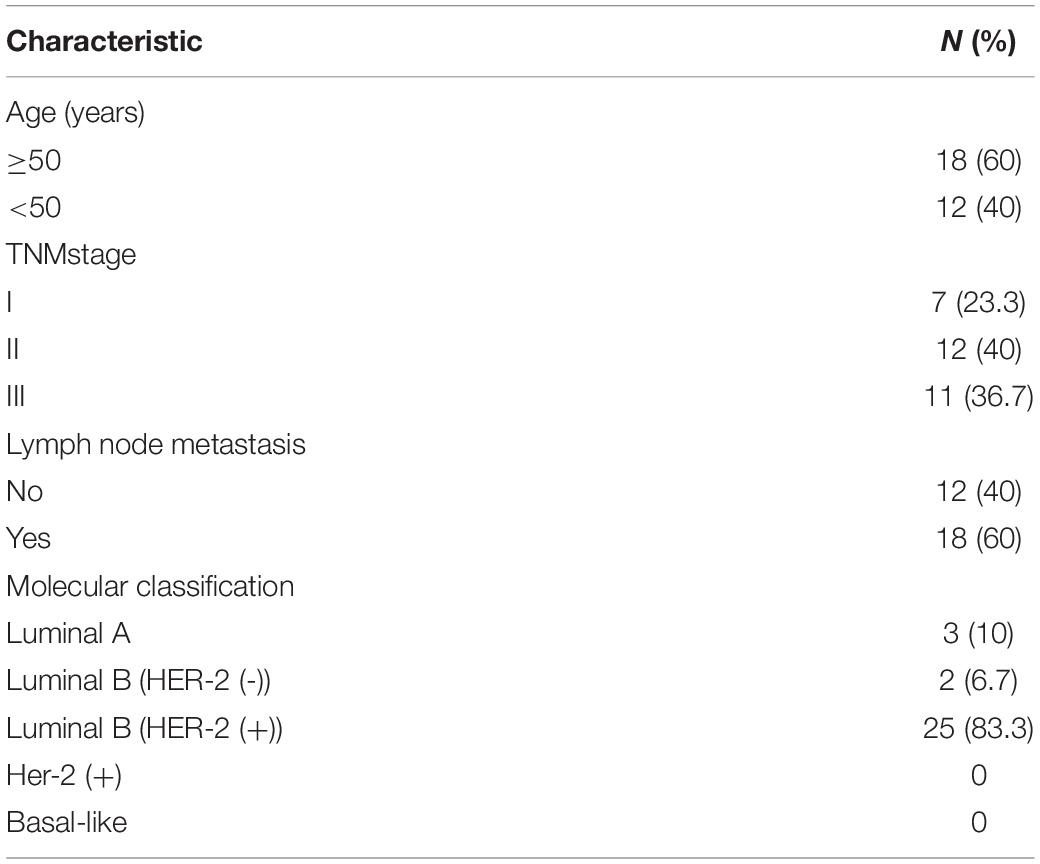The height and width of the screenshot is (864, 1040).
Task: Click the Lymph node metastasis label
Action: [x=156, y=444]
